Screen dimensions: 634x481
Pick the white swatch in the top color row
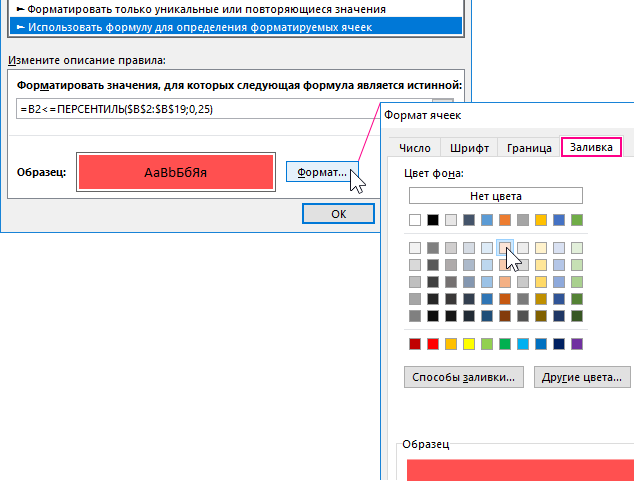pyautogui.click(x=415, y=220)
